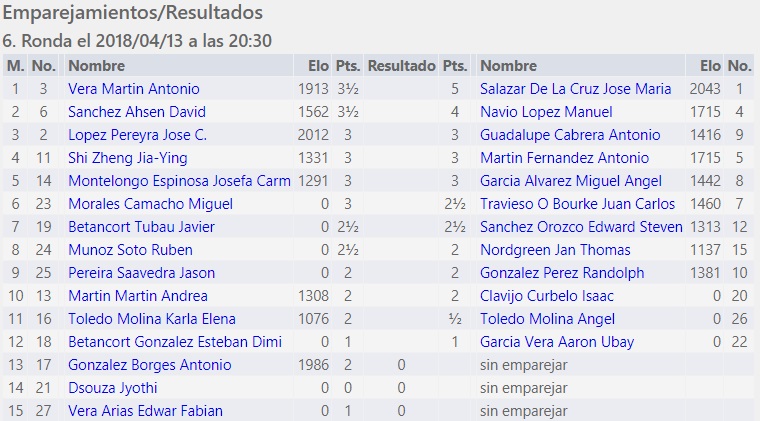Image resolution: width=760 pixels, height=421 pixels.
Task: Open Betancort Tubau Javier profile
Action: (x=141, y=227)
